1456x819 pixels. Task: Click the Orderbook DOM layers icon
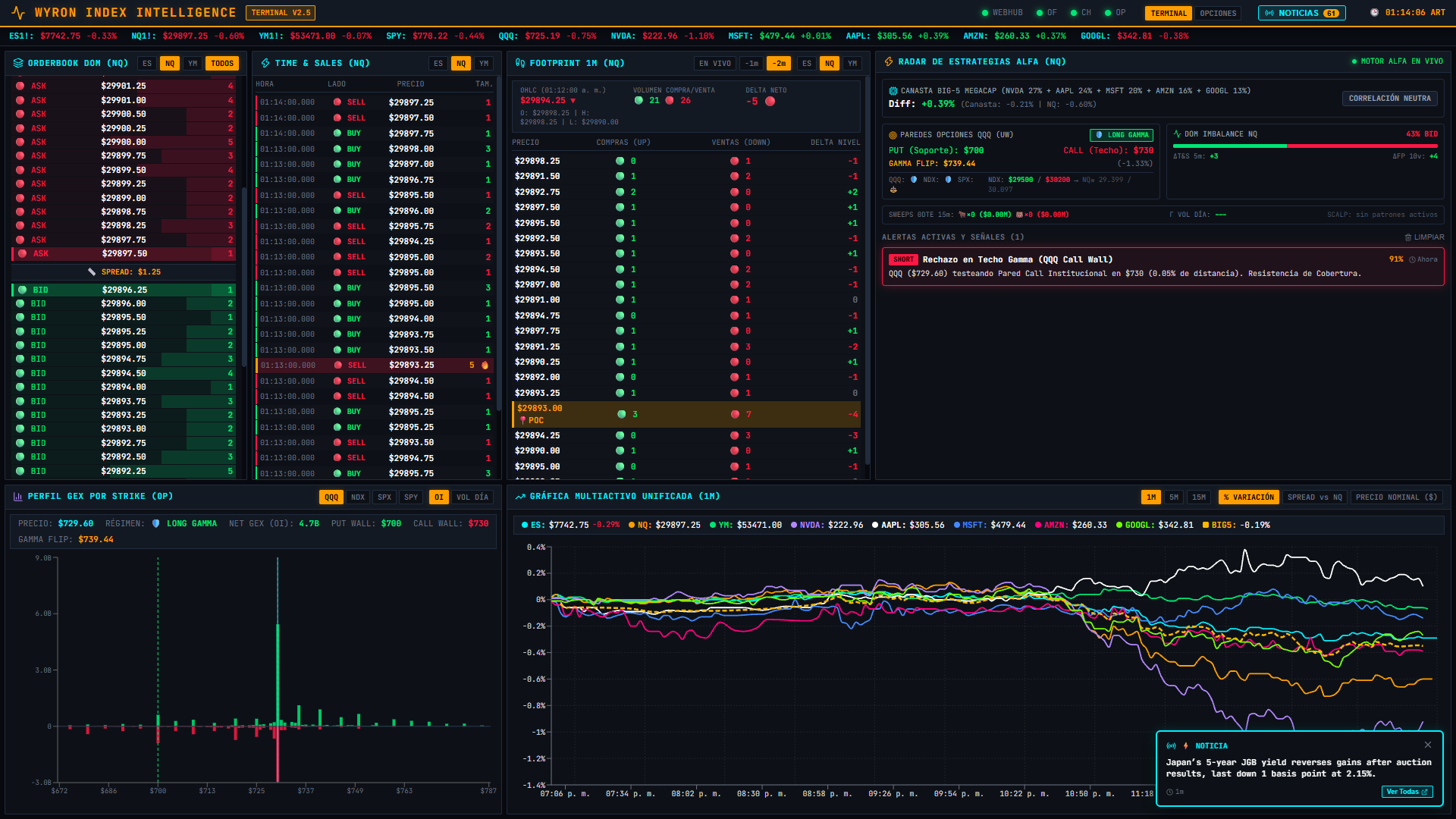click(18, 64)
